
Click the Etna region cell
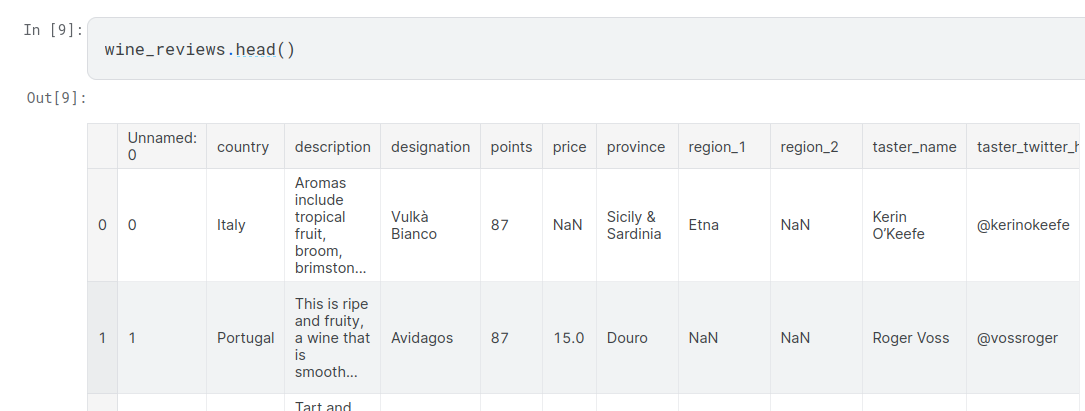[x=705, y=225]
